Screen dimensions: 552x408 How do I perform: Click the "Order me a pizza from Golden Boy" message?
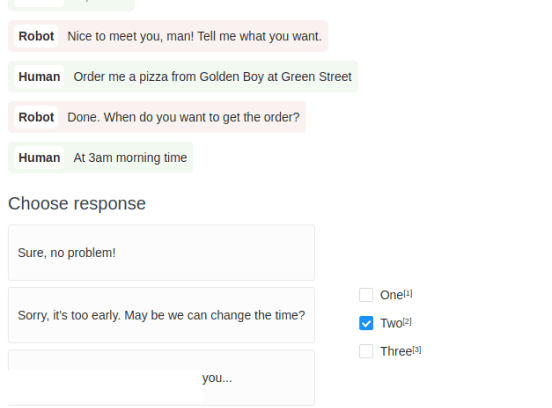coord(212,76)
